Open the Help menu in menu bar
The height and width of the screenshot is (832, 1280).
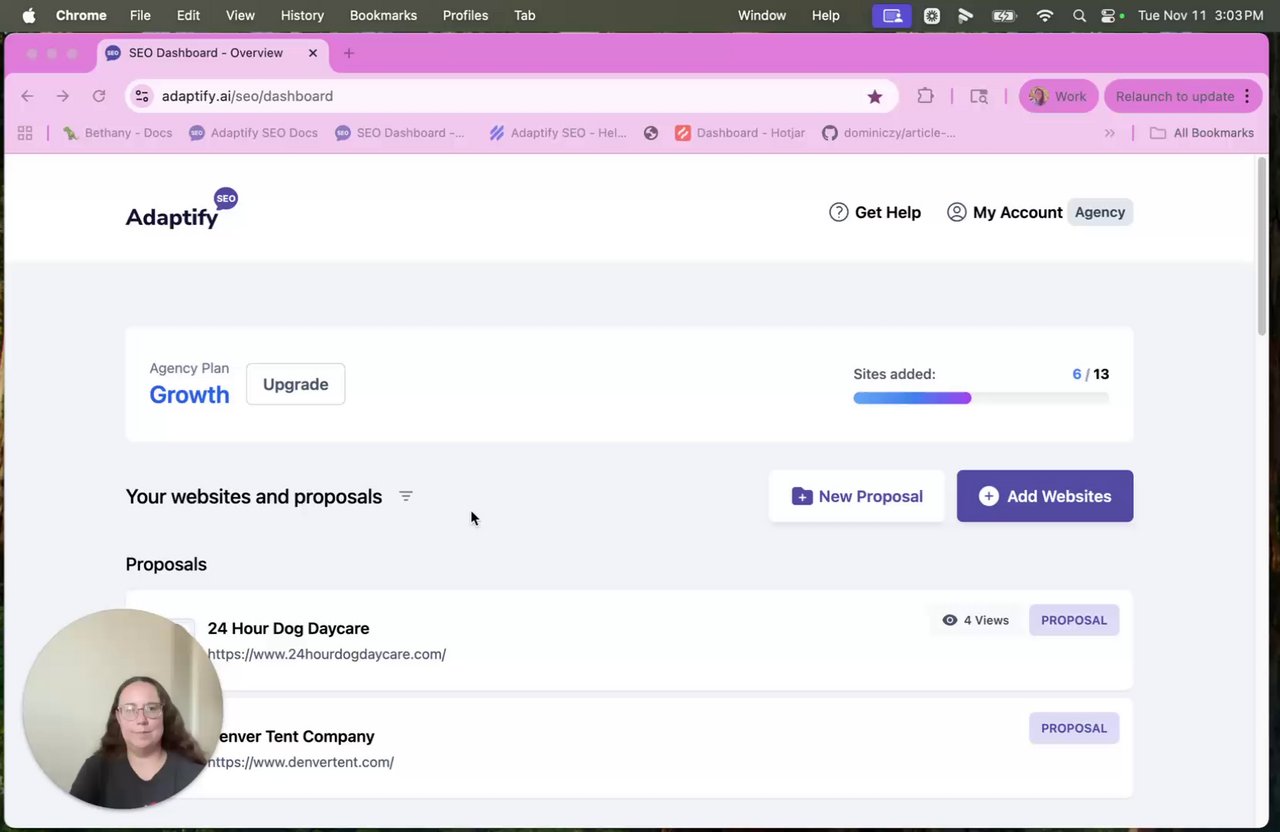(x=826, y=15)
